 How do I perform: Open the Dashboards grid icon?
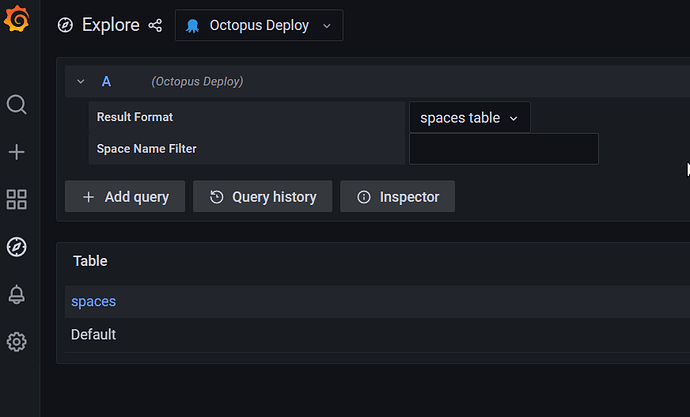pyautogui.click(x=17, y=199)
